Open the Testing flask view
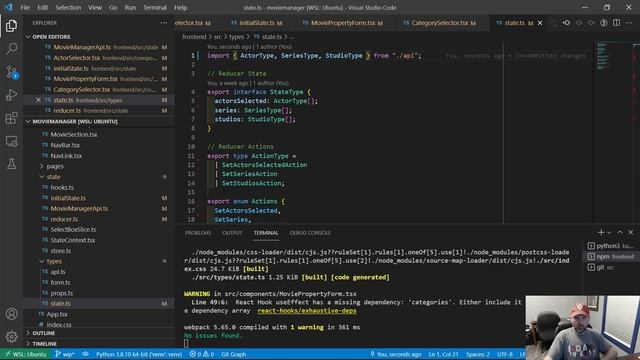 (x=11, y=164)
